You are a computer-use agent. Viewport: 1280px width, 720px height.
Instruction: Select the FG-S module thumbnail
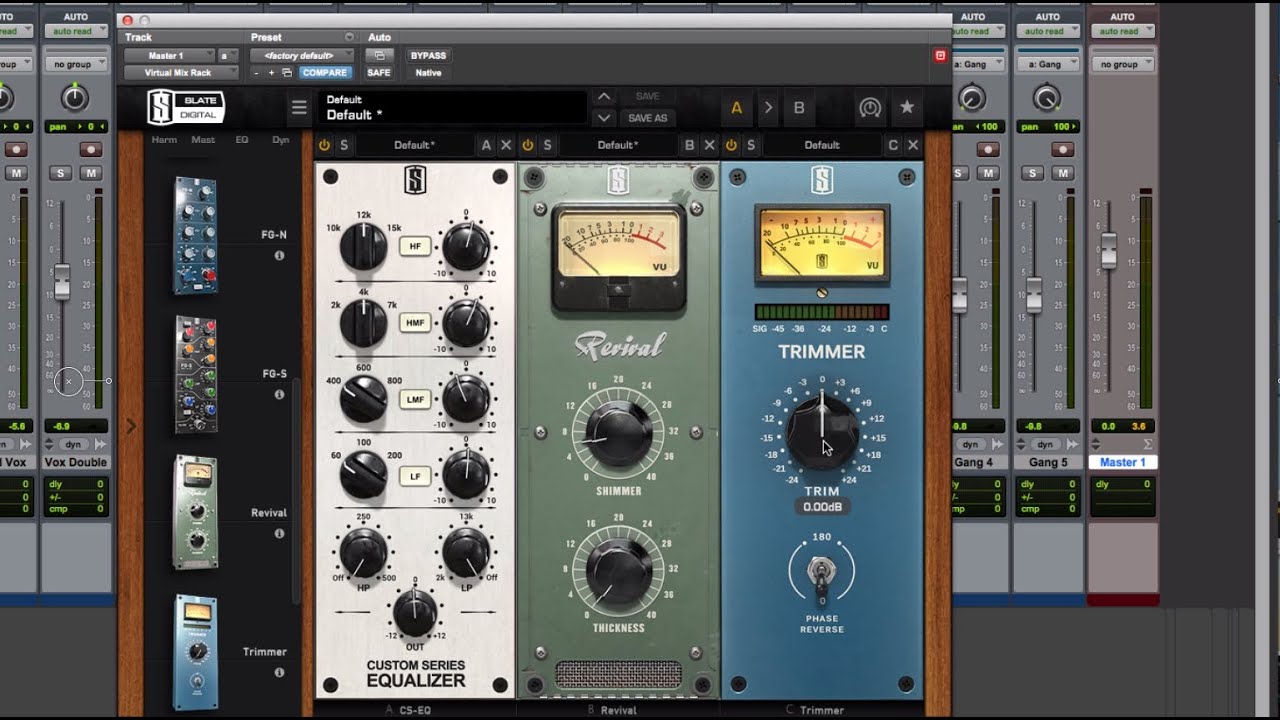(195, 374)
